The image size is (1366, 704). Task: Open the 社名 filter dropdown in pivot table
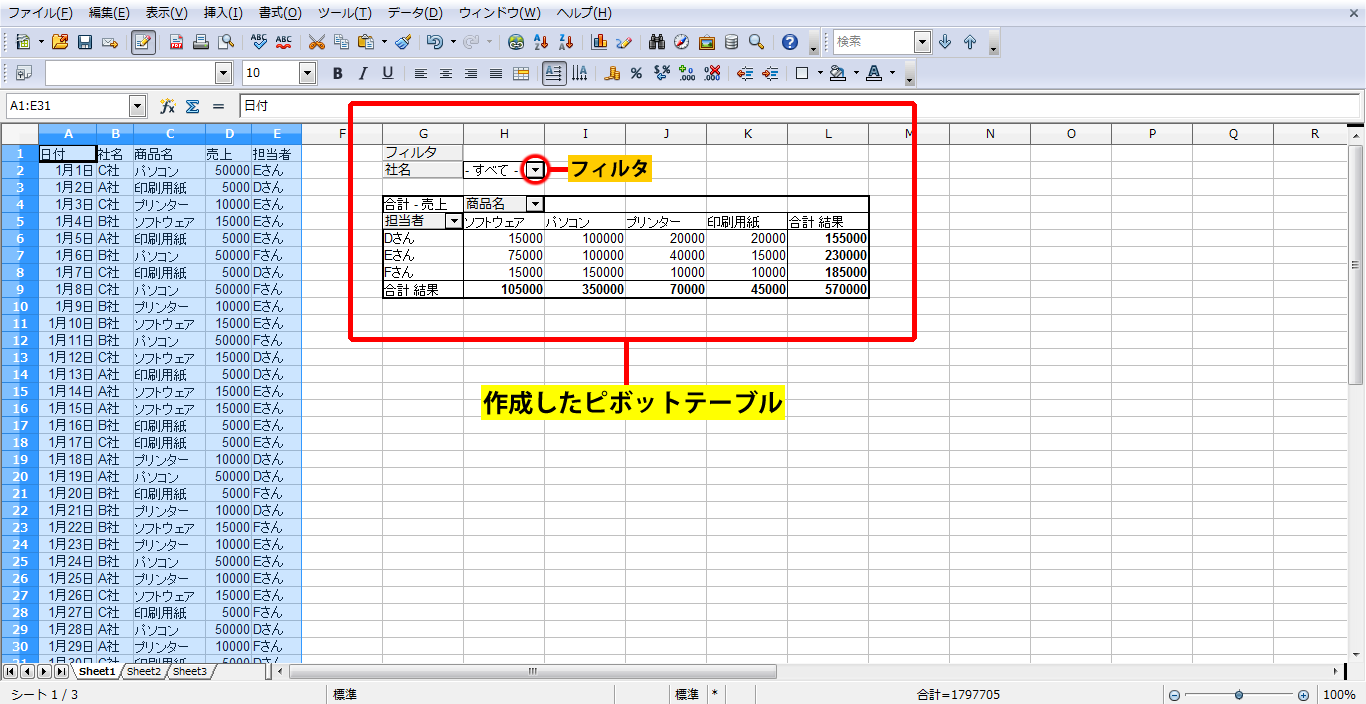coord(536,170)
